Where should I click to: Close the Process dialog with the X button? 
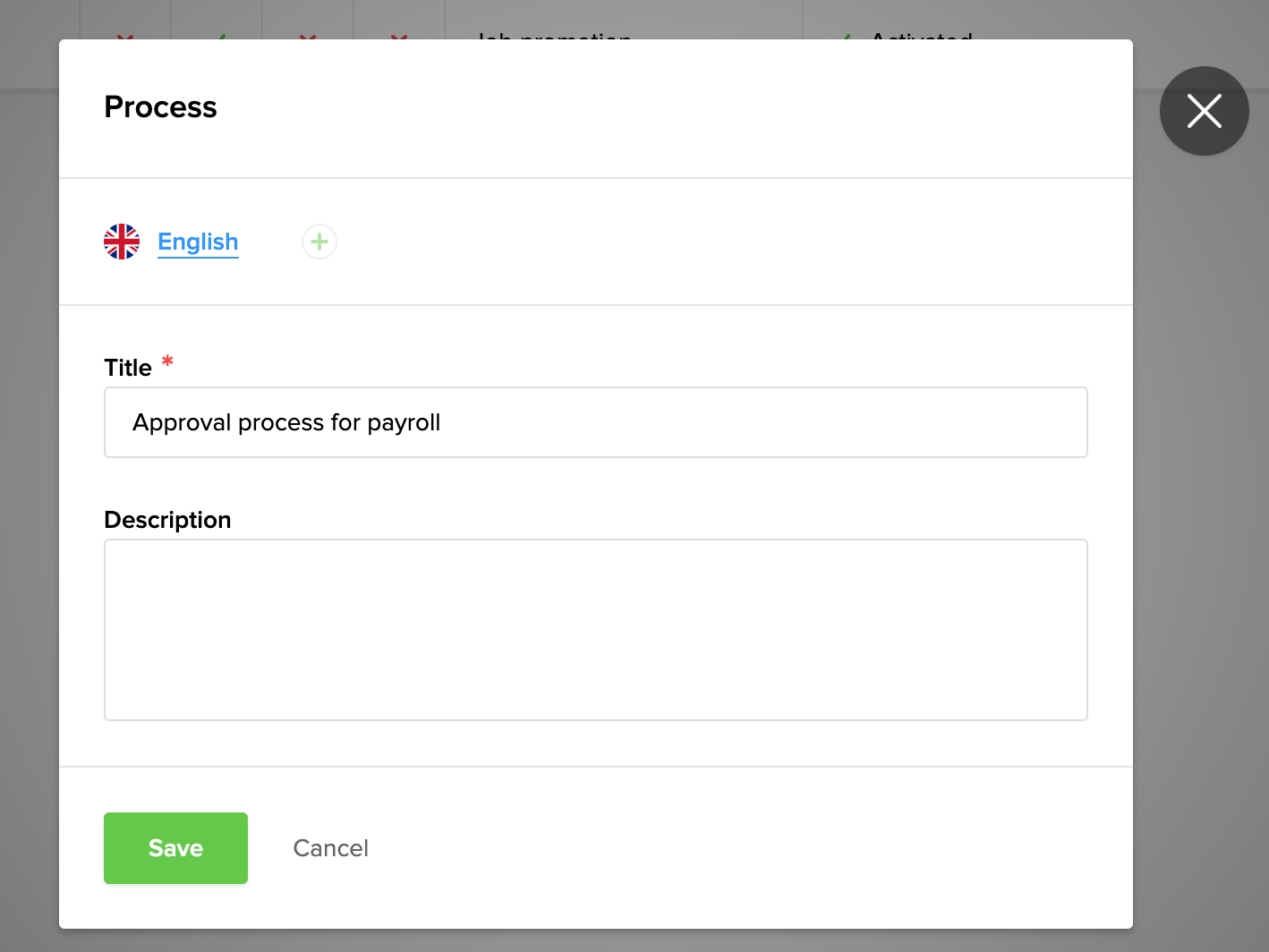pyautogui.click(x=1204, y=111)
